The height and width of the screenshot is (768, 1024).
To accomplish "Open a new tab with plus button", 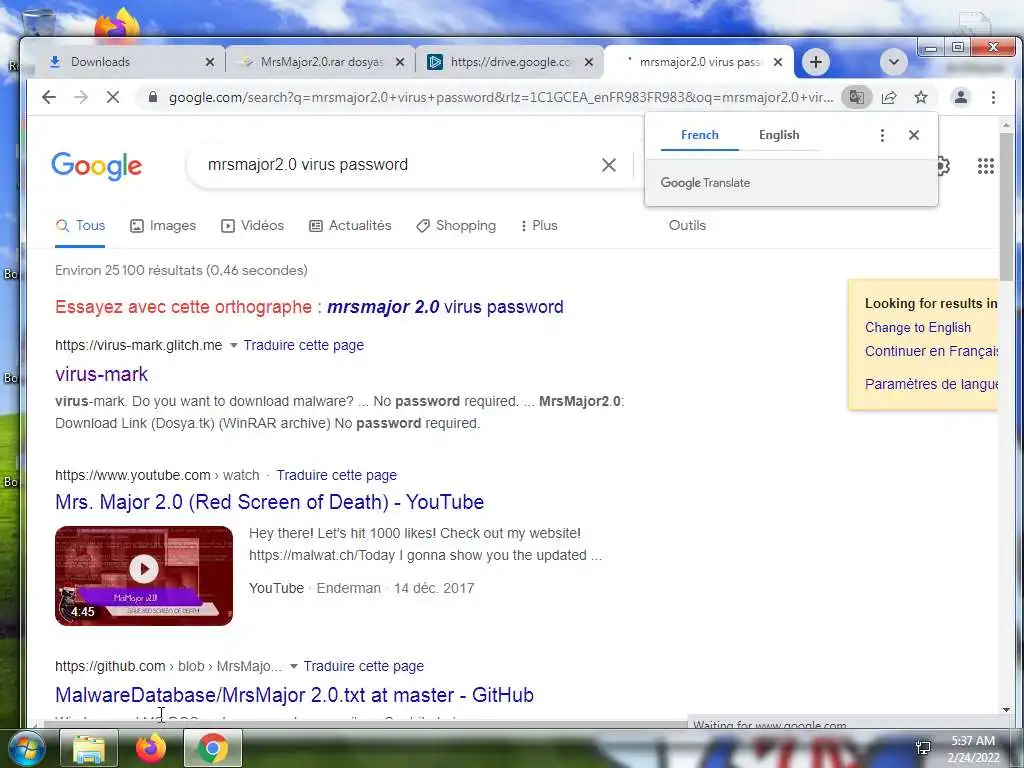I will [x=816, y=62].
